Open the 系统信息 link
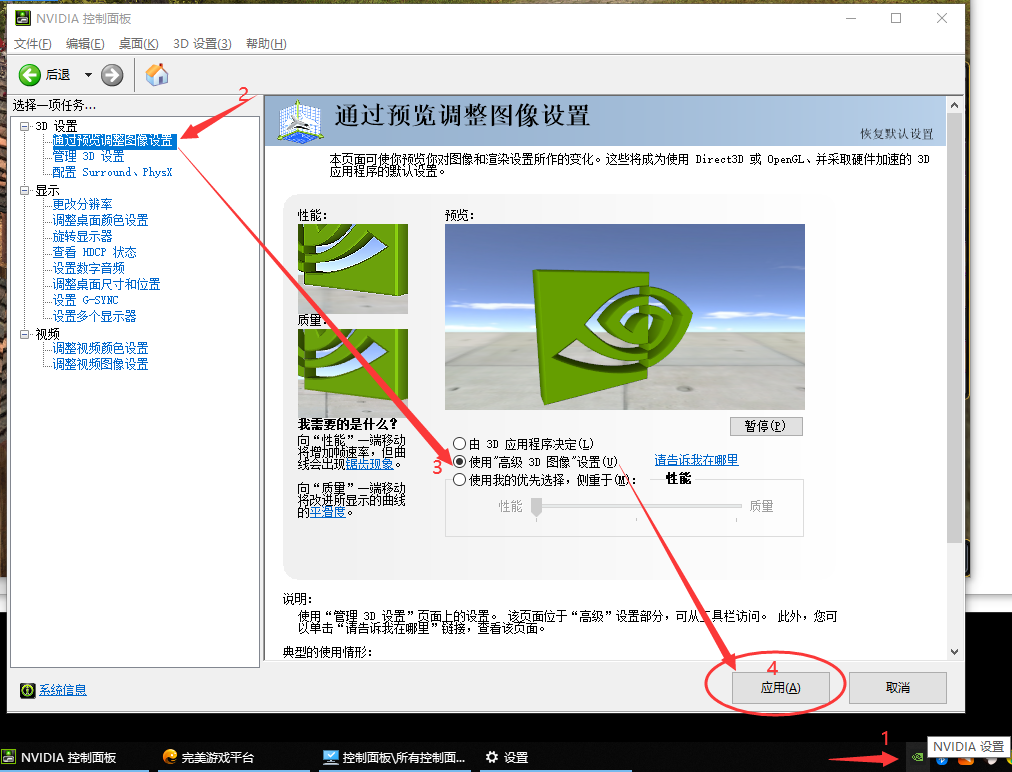 tap(63, 690)
